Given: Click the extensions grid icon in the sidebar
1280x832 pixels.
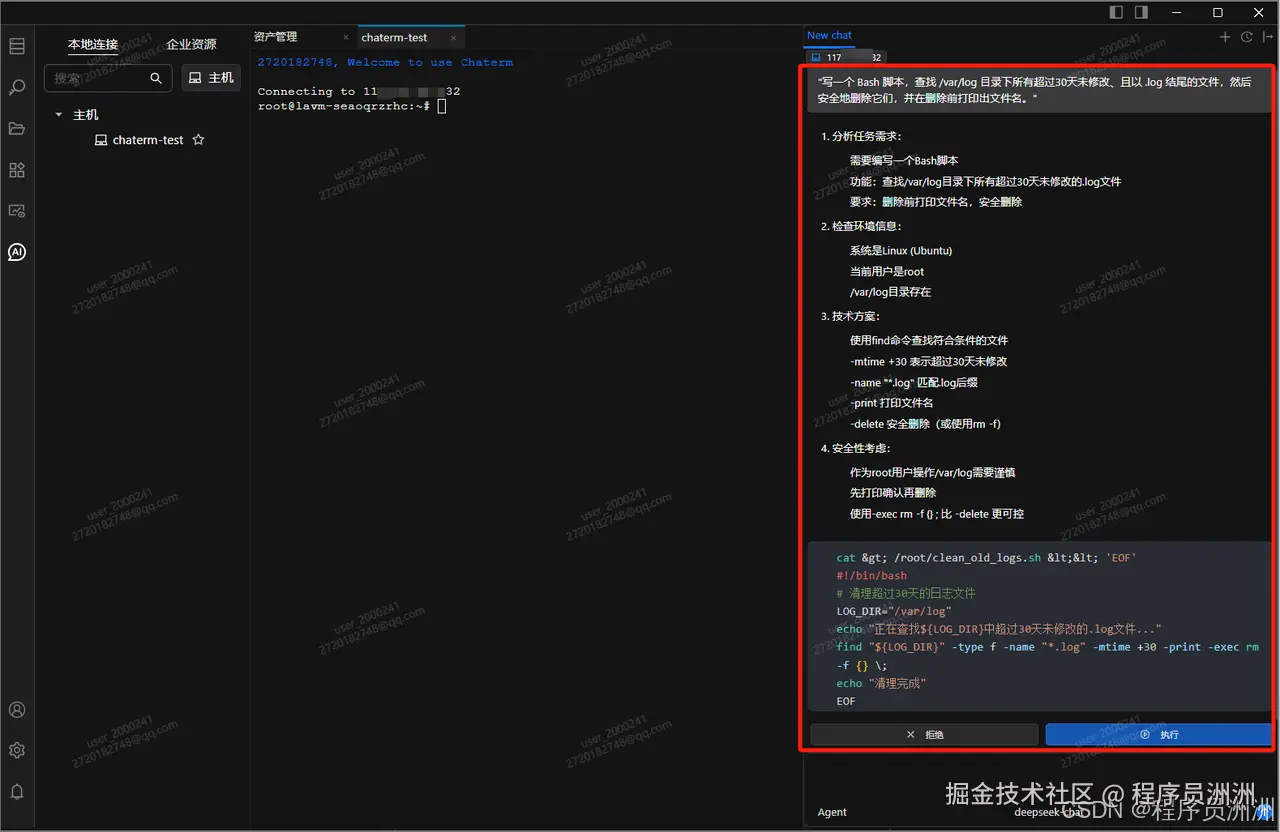Looking at the screenshot, I should click(16, 170).
